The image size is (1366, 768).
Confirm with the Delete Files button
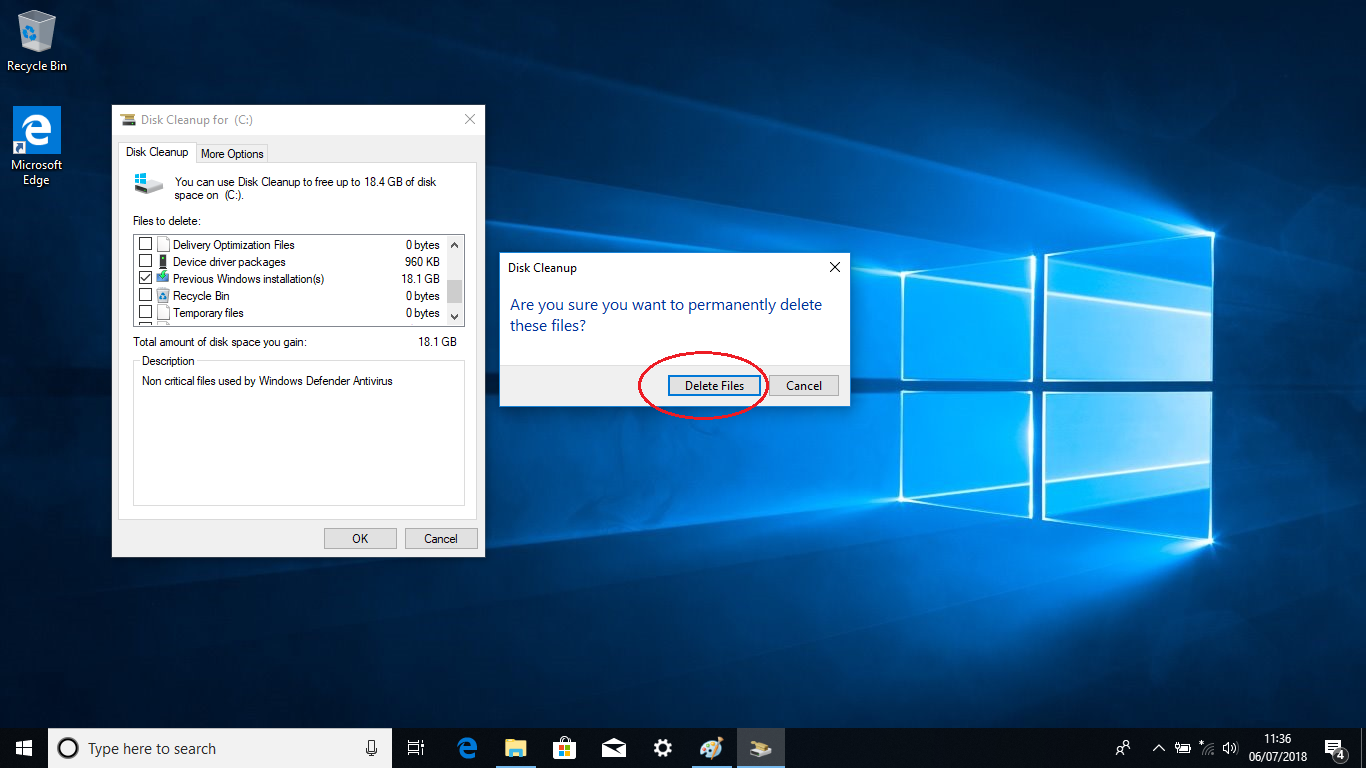[714, 386]
